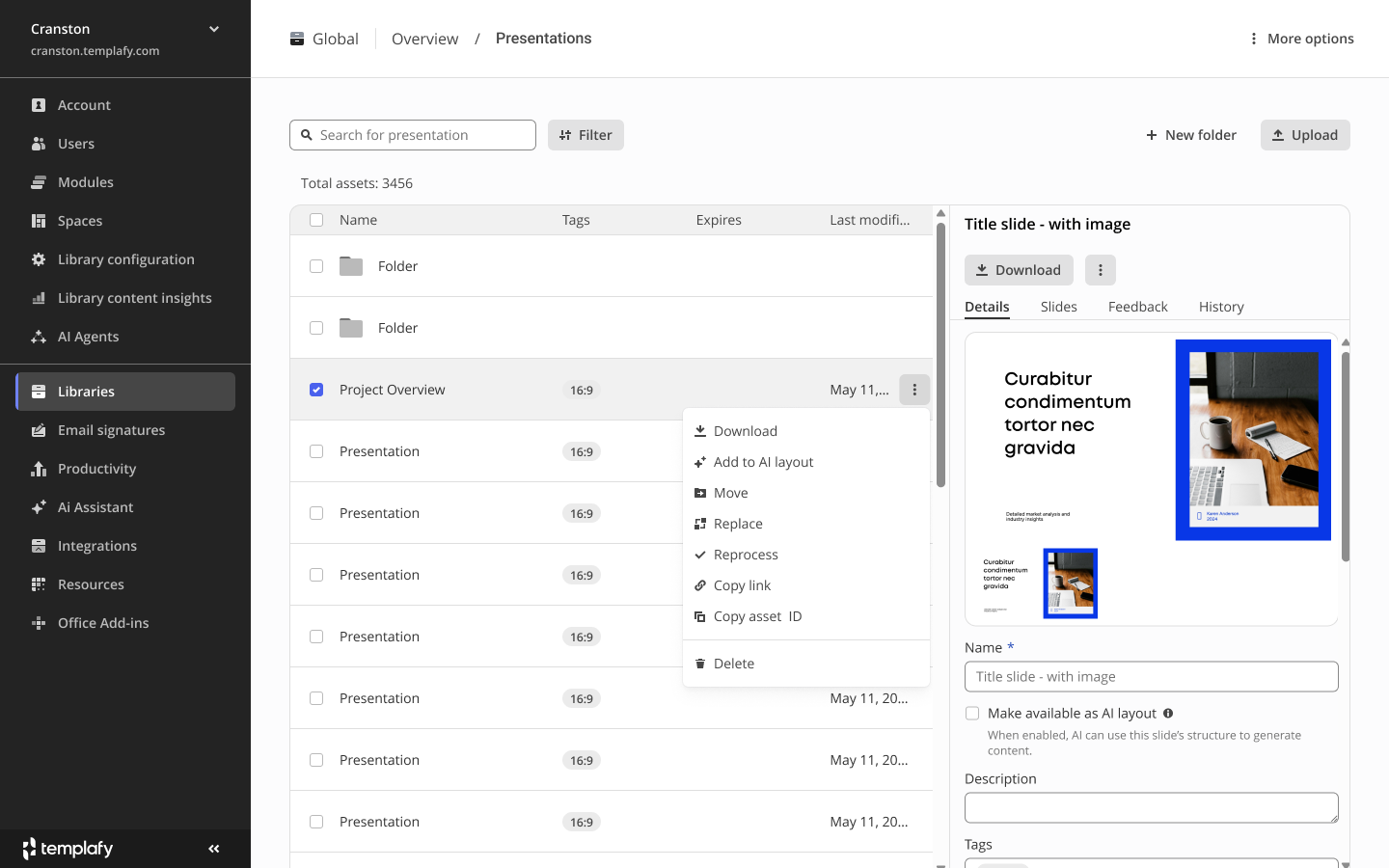The image size is (1389, 868).
Task: Choose Delete in the context menu
Action: (806, 664)
